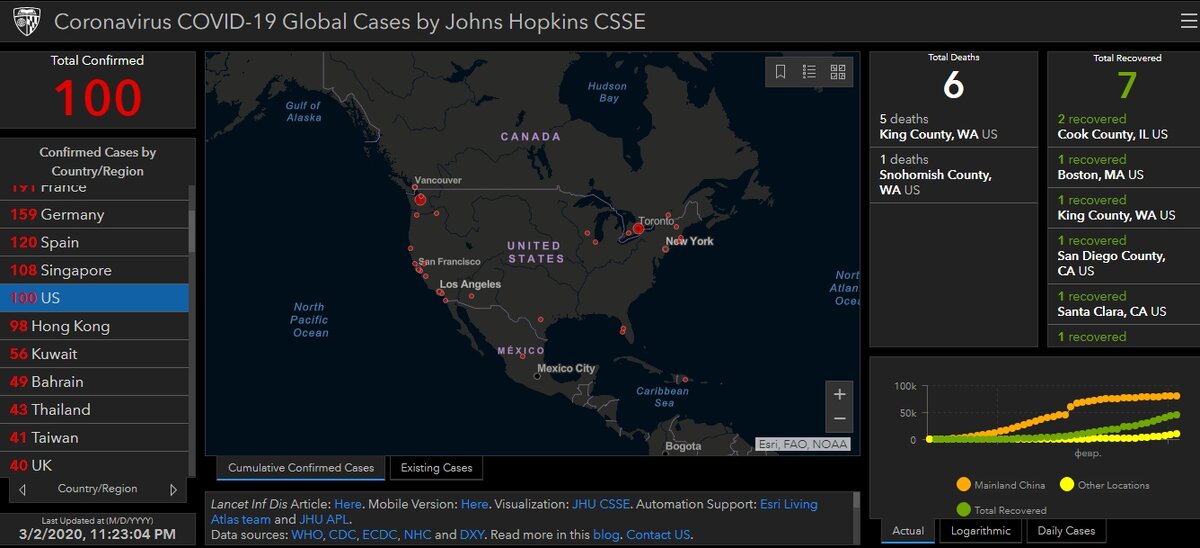The width and height of the screenshot is (1200, 548).
Task: Click the Seattle area case marker
Action: pyautogui.click(x=420, y=199)
